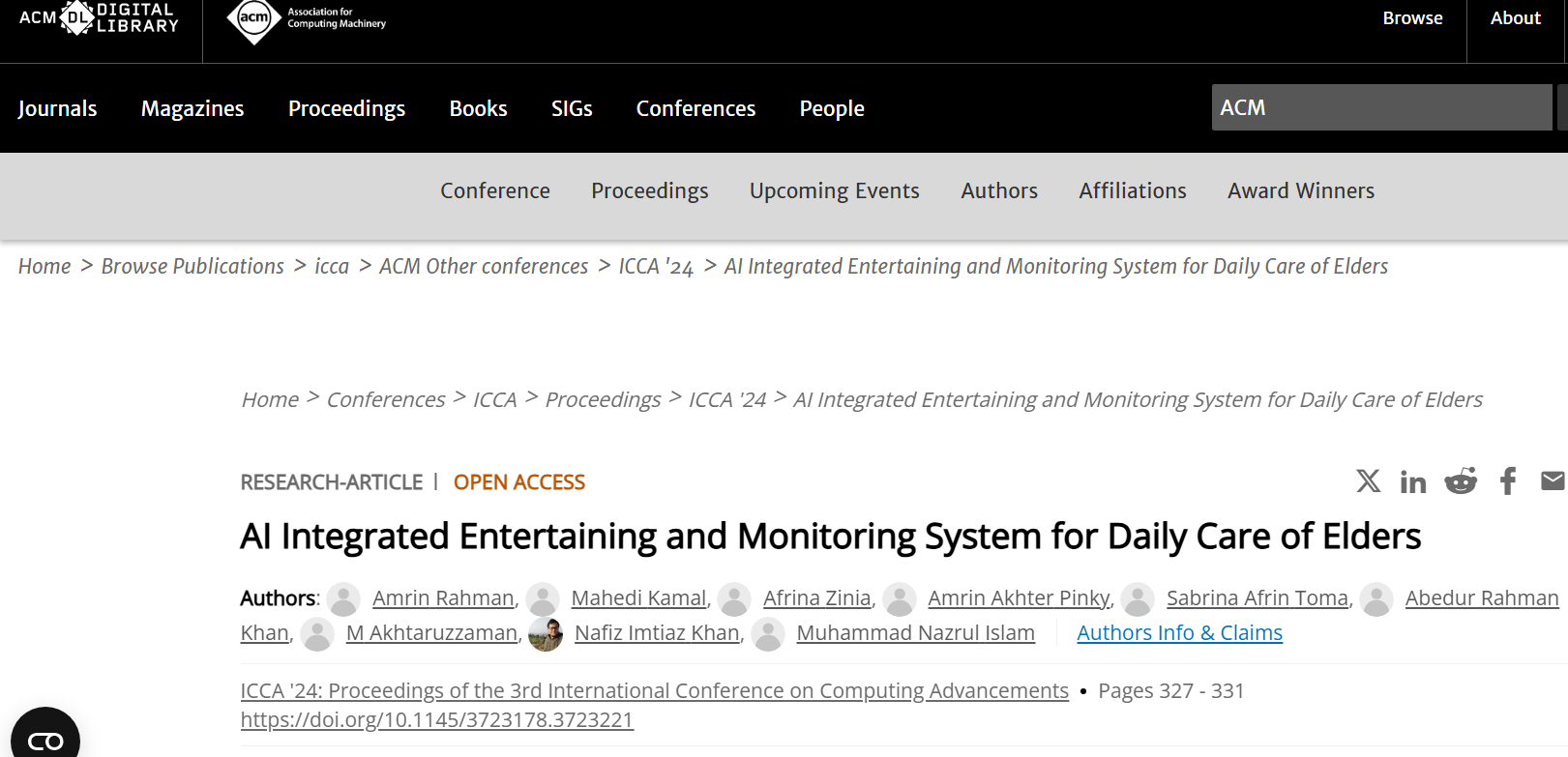Click avatar icon beside Sabrina Afrin Toma
The image size is (1568, 757).
1138,599
